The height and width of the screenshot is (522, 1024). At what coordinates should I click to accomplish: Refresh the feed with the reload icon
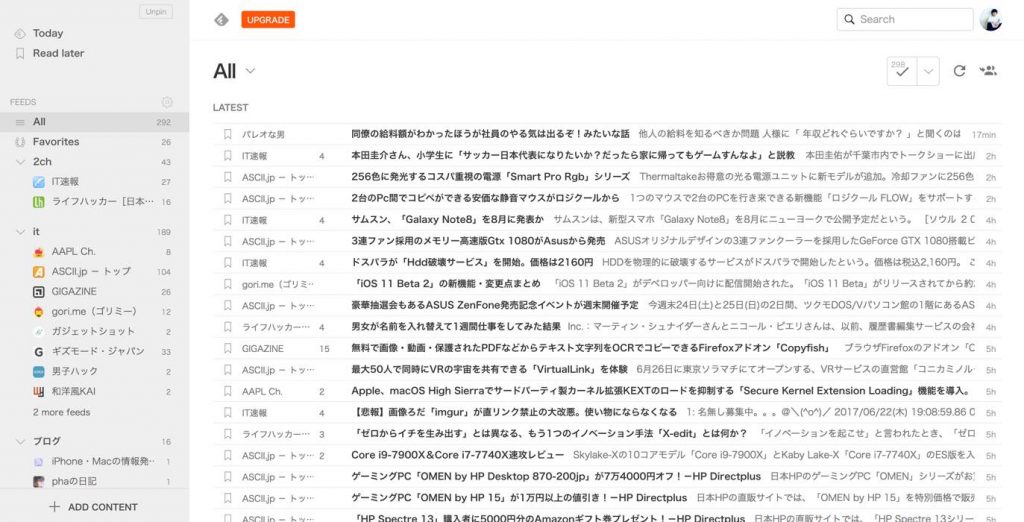click(959, 71)
